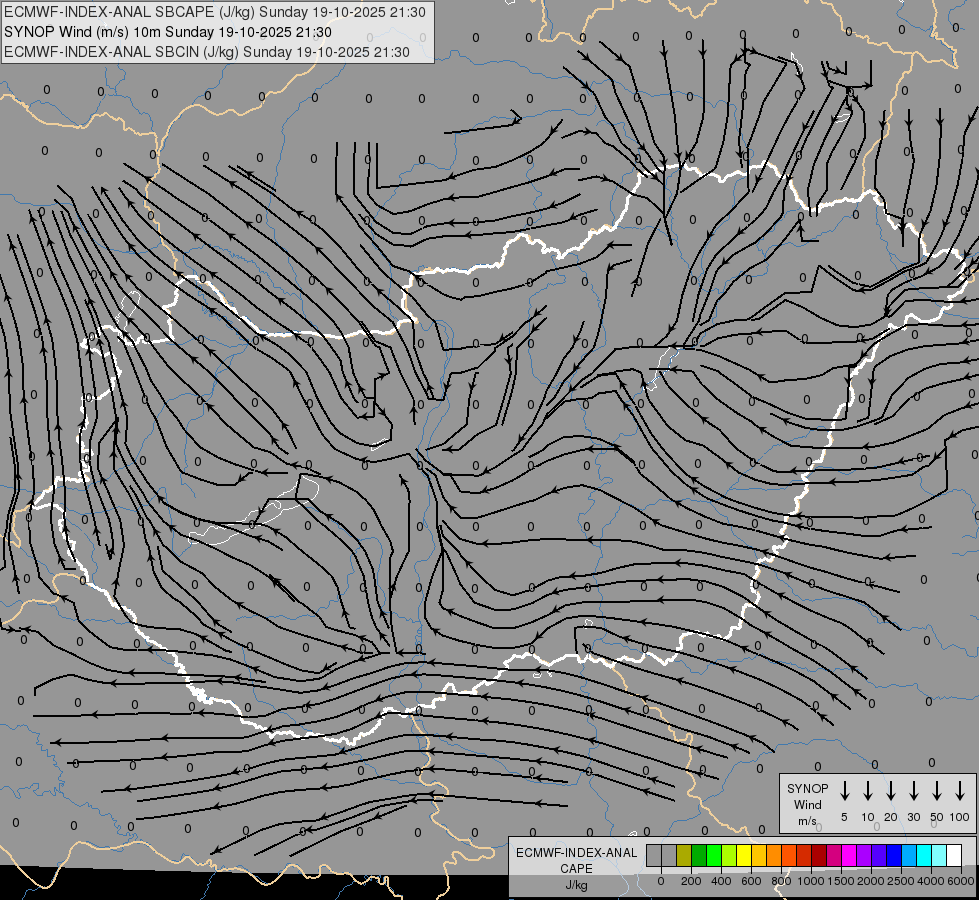Click the 5 m/s wind arrow symbol
Screen dimensions: 979x900
[x=844, y=791]
